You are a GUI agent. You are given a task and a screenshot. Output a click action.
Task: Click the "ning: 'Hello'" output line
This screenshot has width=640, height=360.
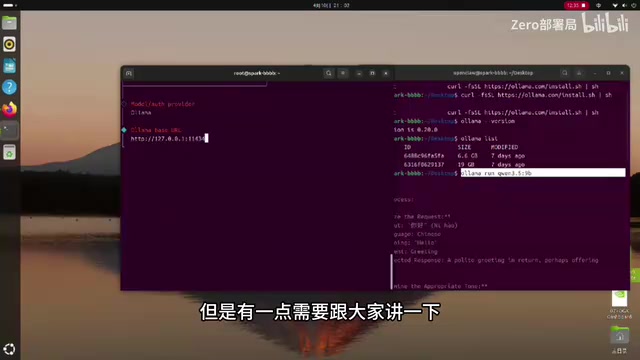416,243
